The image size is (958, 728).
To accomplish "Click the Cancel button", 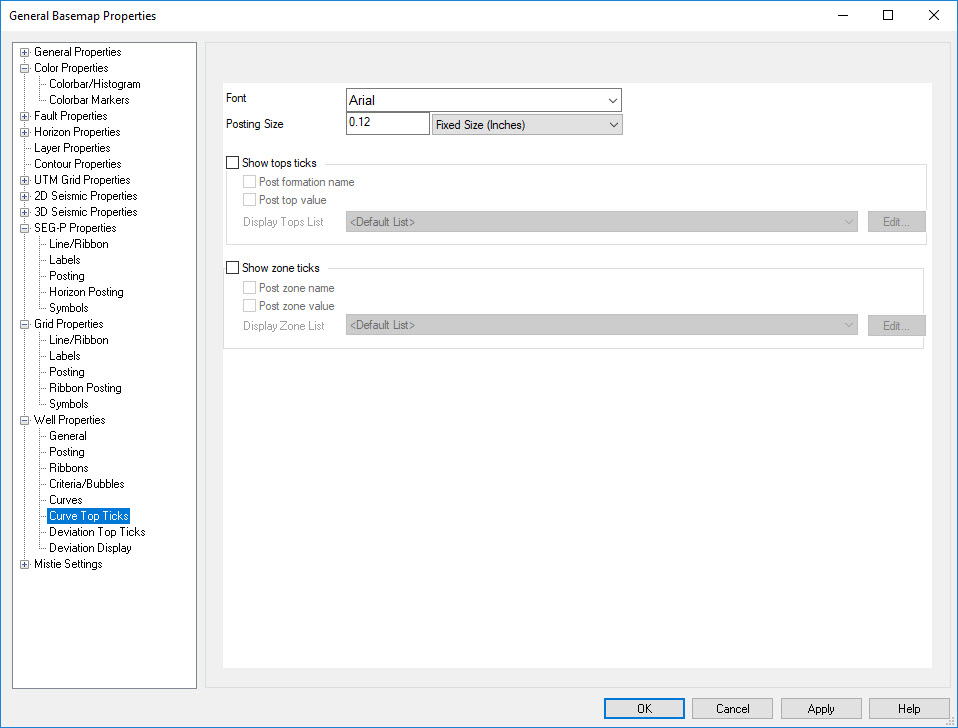I will pos(732,709).
